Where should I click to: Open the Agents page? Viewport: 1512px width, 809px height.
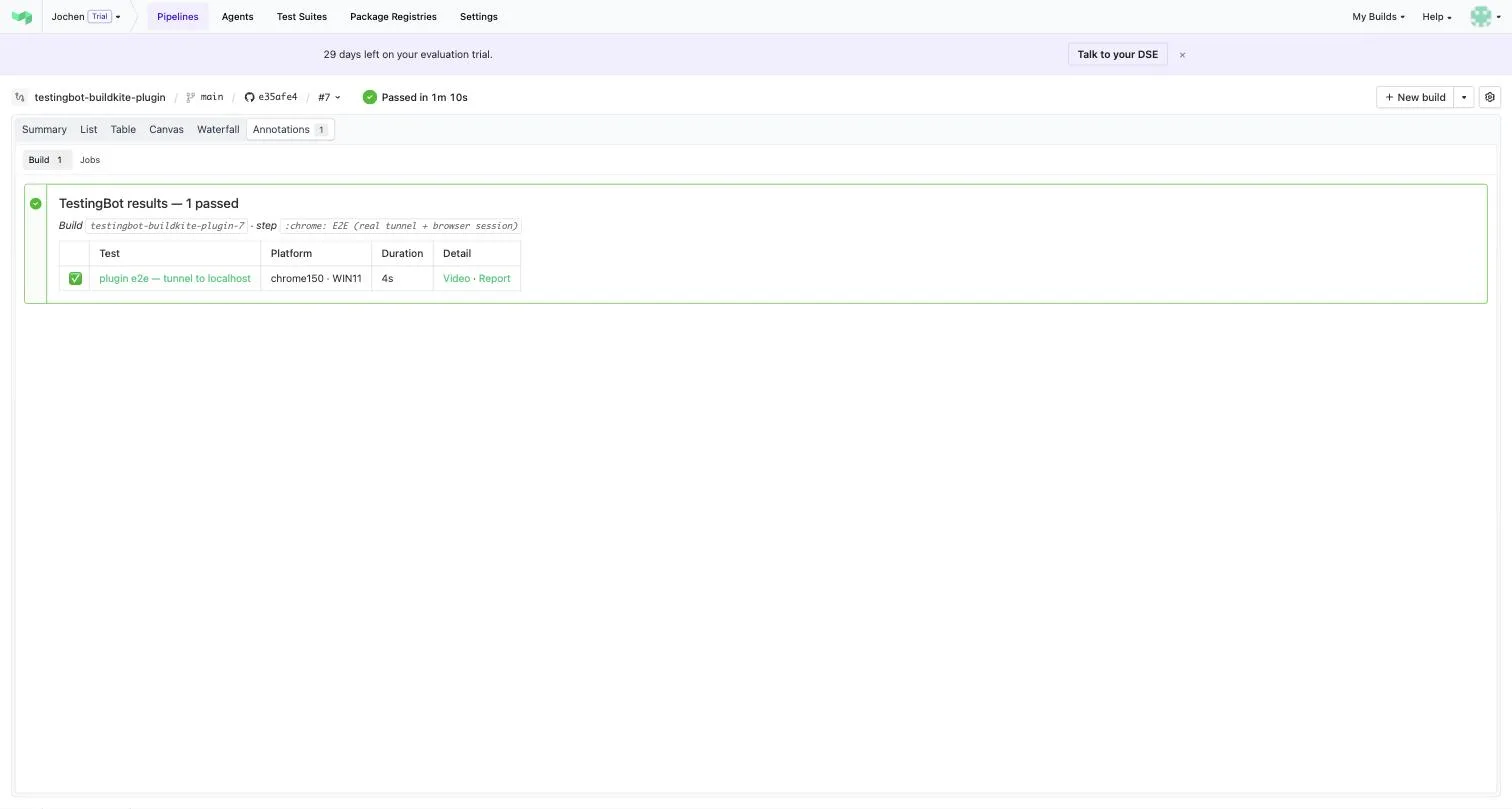(x=237, y=17)
